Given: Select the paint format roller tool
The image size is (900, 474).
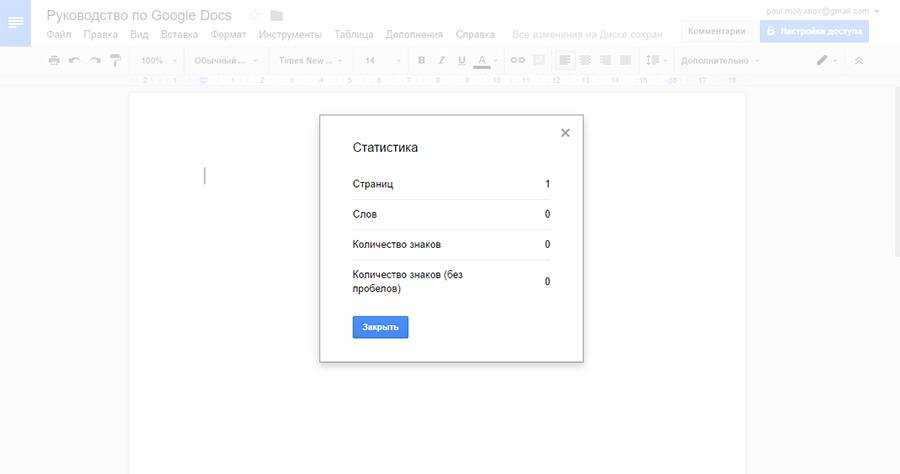Looking at the screenshot, I should tap(115, 60).
